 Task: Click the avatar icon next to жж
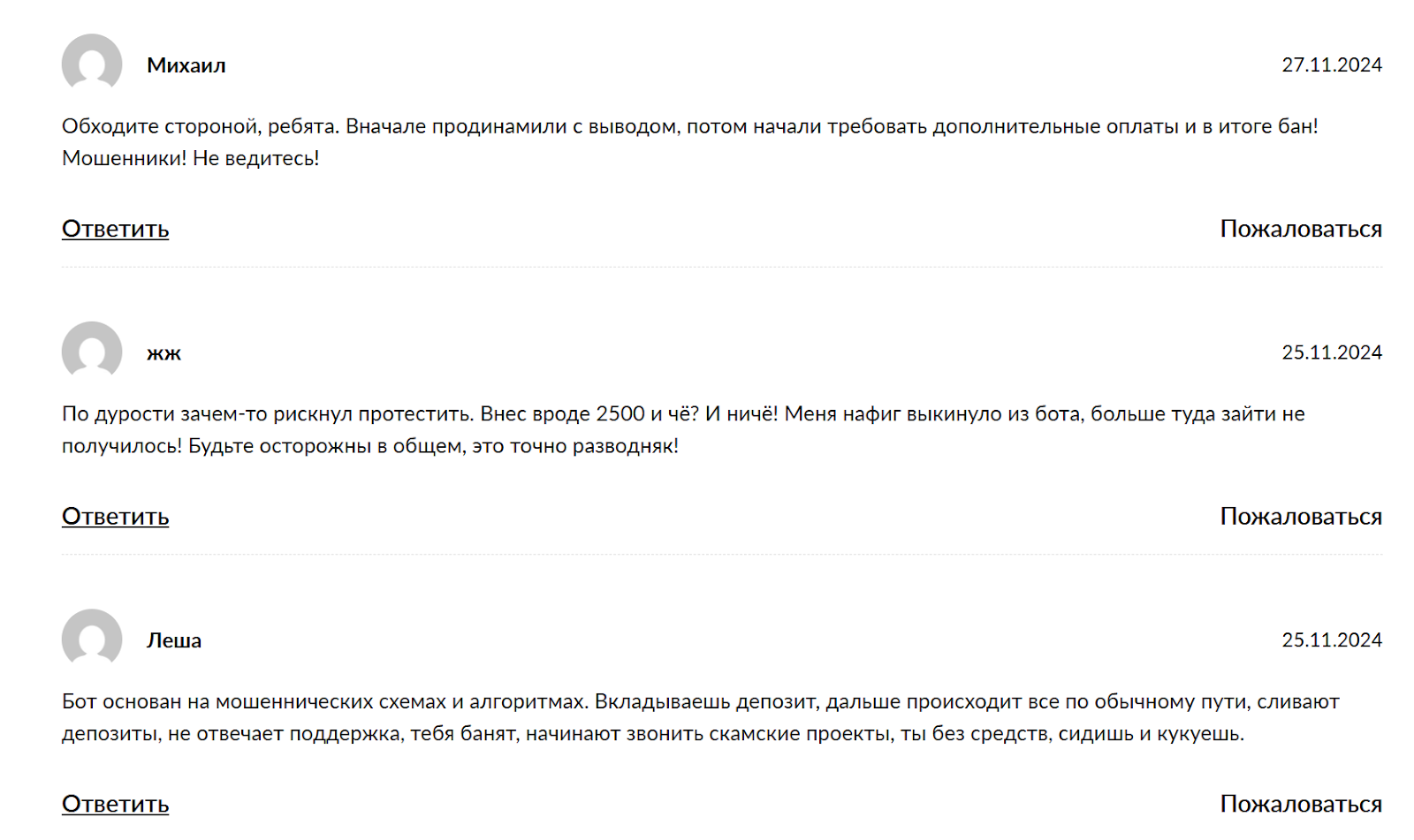pyautogui.click(x=92, y=352)
